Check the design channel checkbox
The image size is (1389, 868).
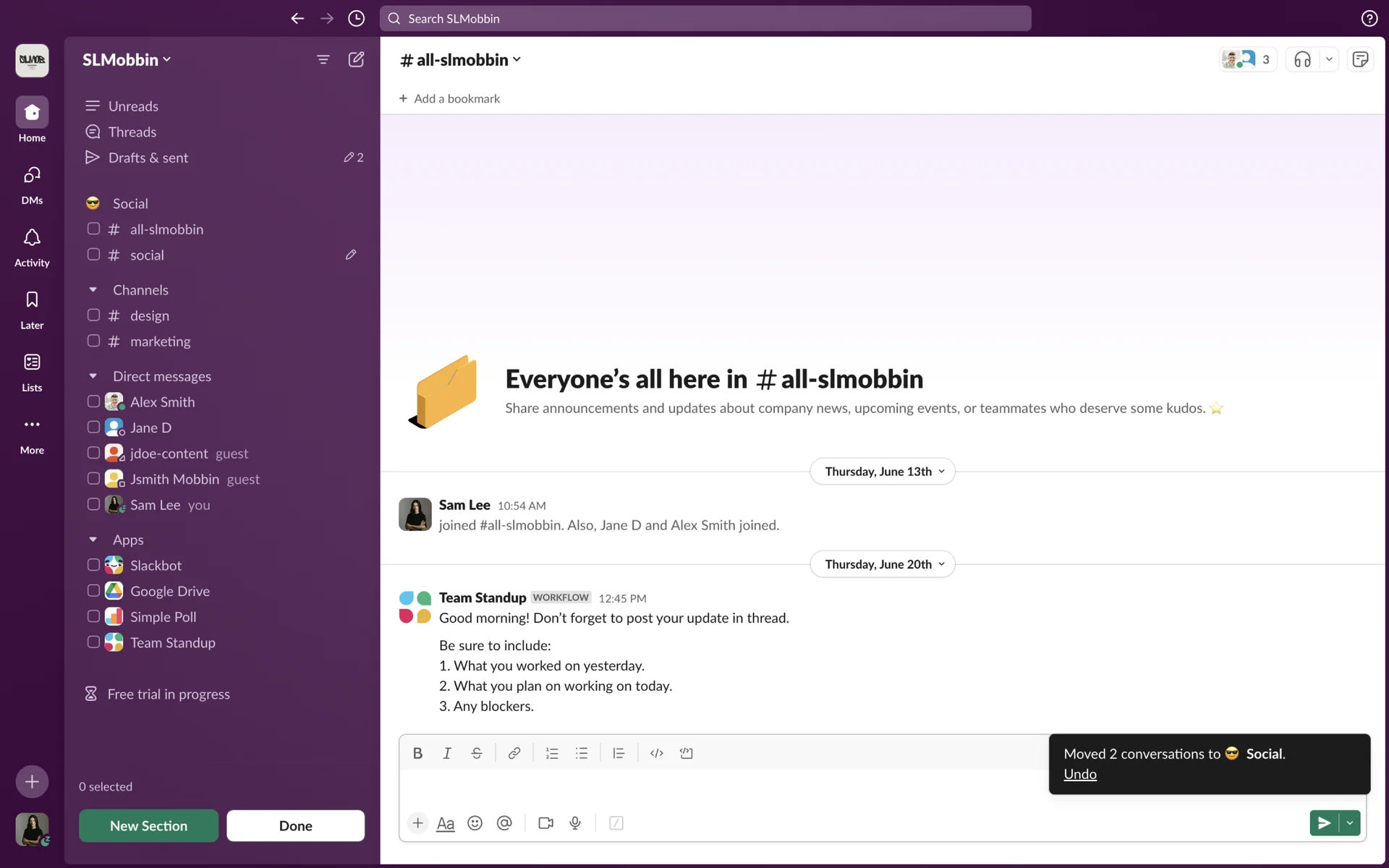click(x=93, y=315)
